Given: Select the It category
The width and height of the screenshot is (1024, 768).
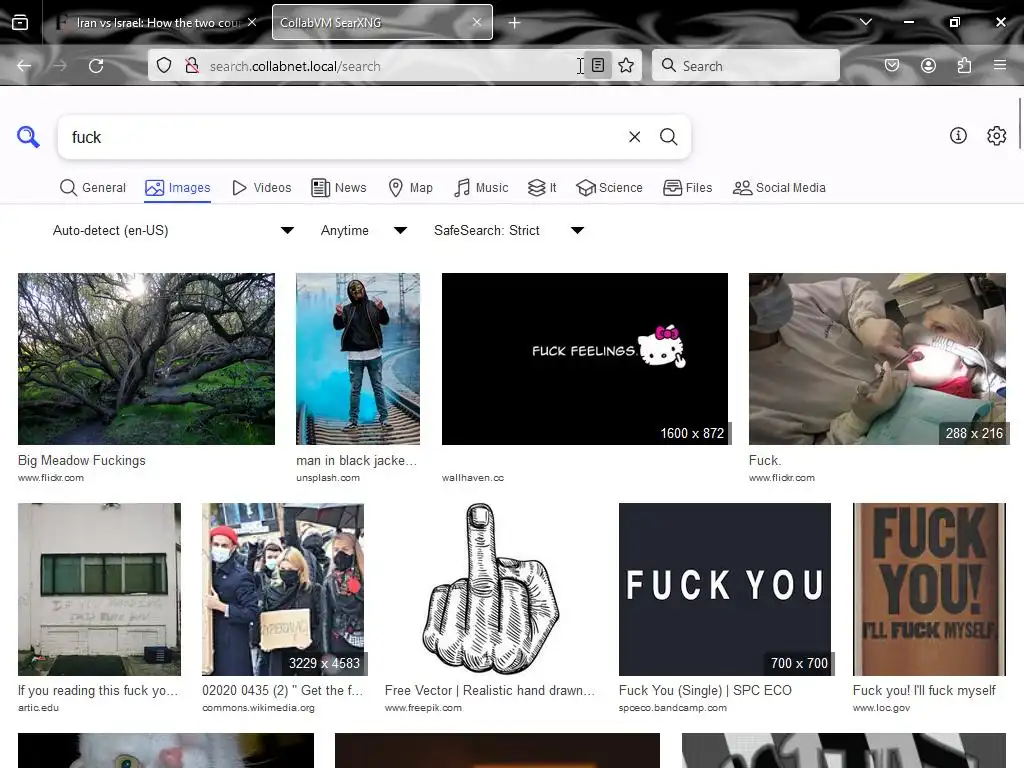Looking at the screenshot, I should point(542,188).
